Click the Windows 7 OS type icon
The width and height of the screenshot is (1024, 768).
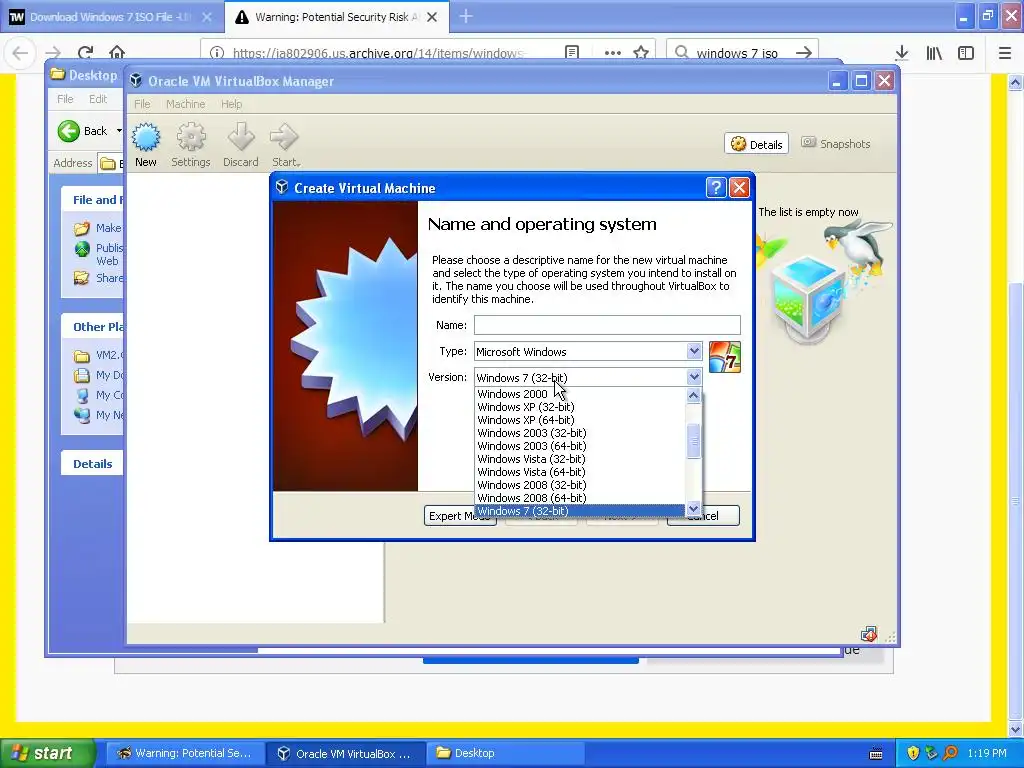tap(725, 357)
